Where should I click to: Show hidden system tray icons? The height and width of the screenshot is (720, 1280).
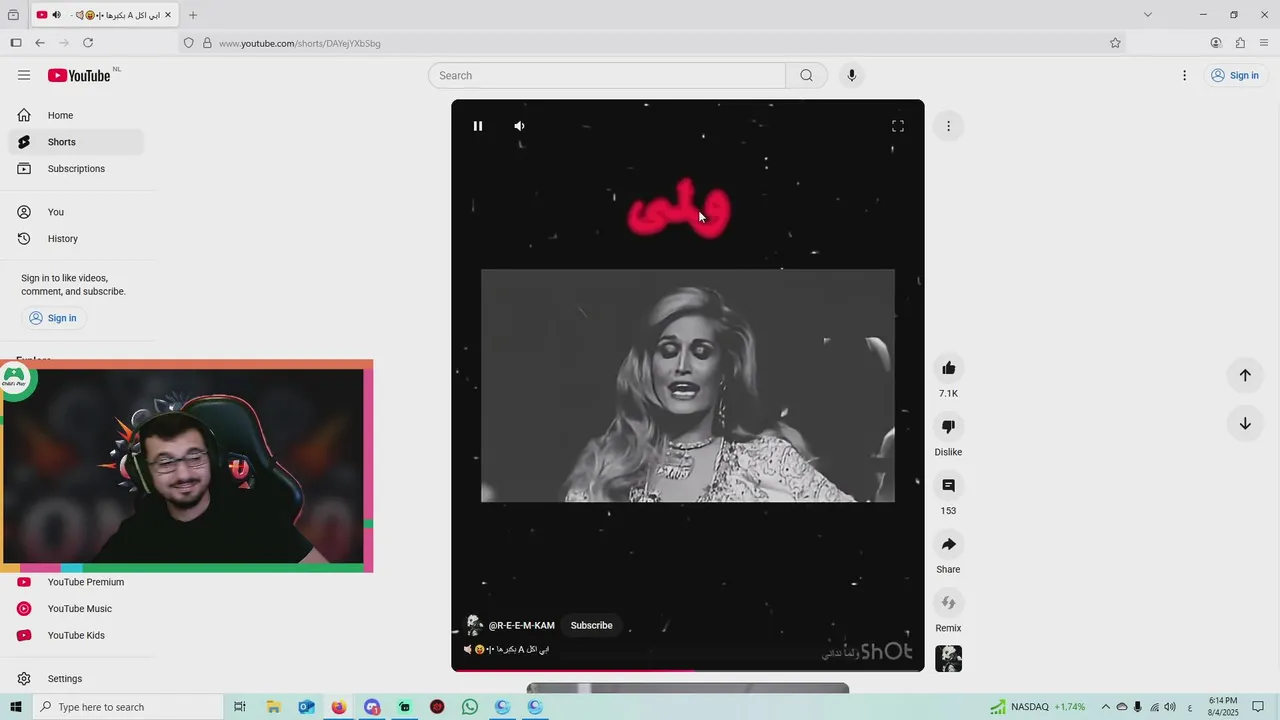coord(1105,707)
